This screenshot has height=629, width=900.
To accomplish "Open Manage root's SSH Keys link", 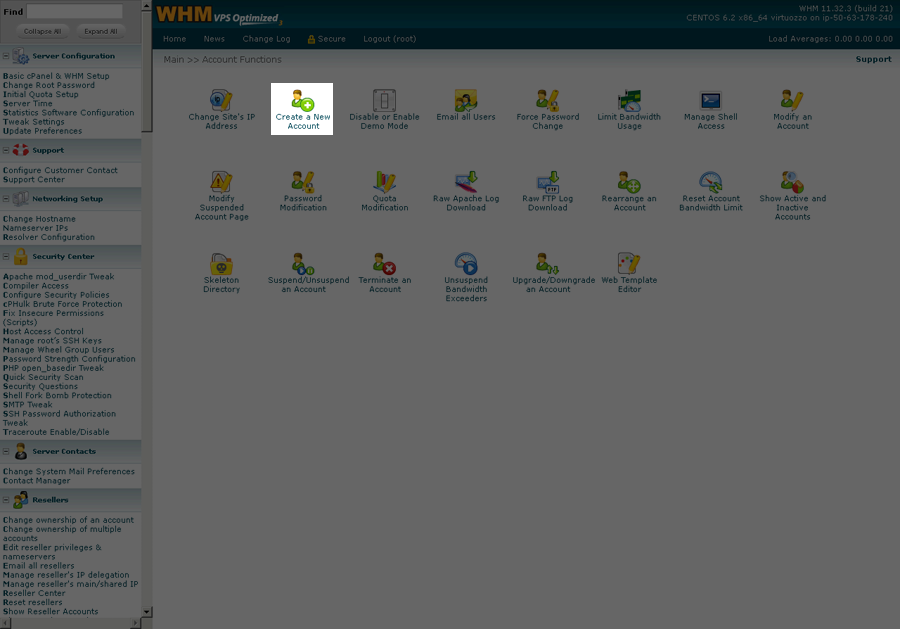I will point(52,341).
